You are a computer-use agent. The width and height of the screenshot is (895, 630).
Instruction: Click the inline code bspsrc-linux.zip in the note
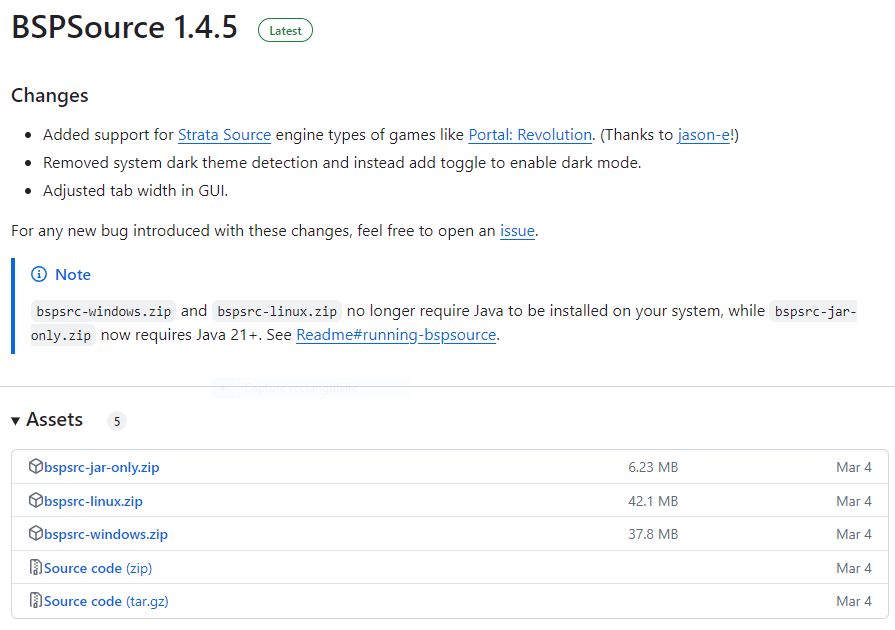point(277,311)
